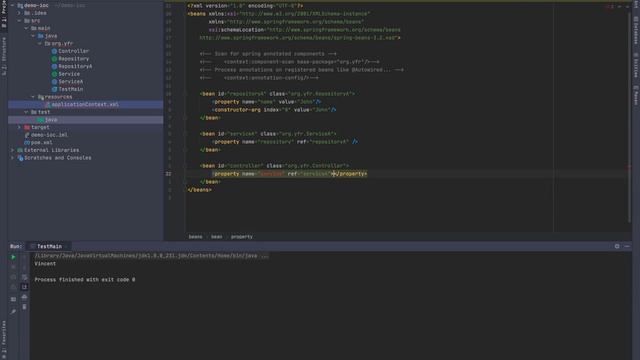
Task: Click the pin tab icon in Run toolbar
Action: [x=13, y=312]
